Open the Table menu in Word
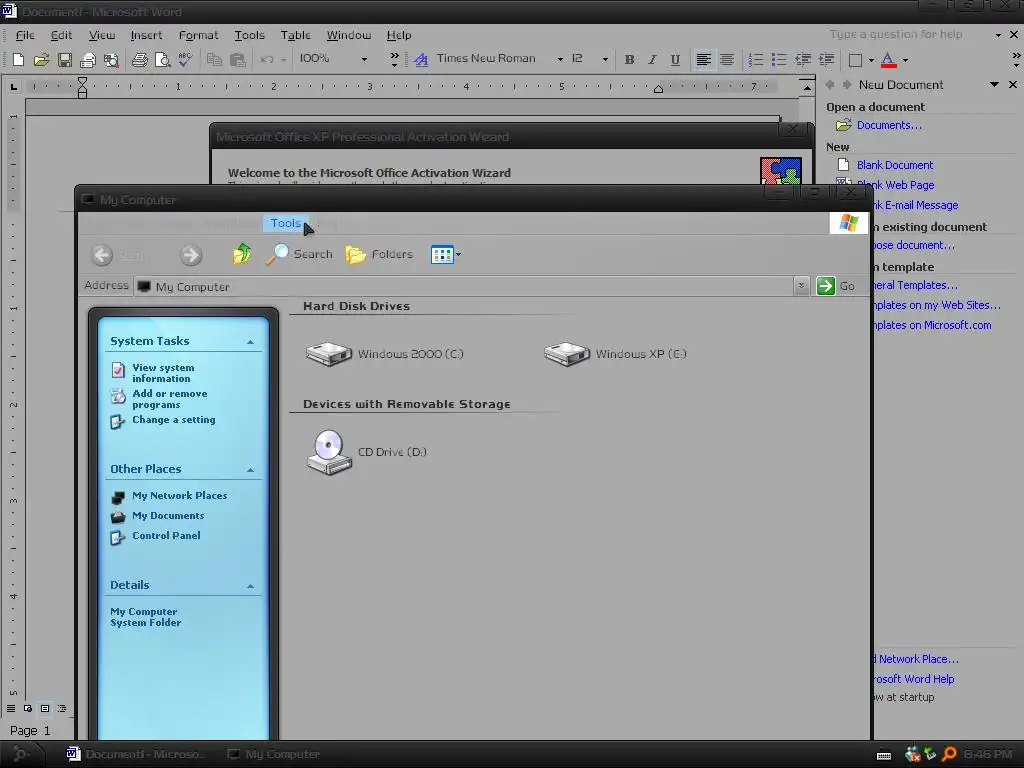Viewport: 1024px width, 768px height. 295,35
